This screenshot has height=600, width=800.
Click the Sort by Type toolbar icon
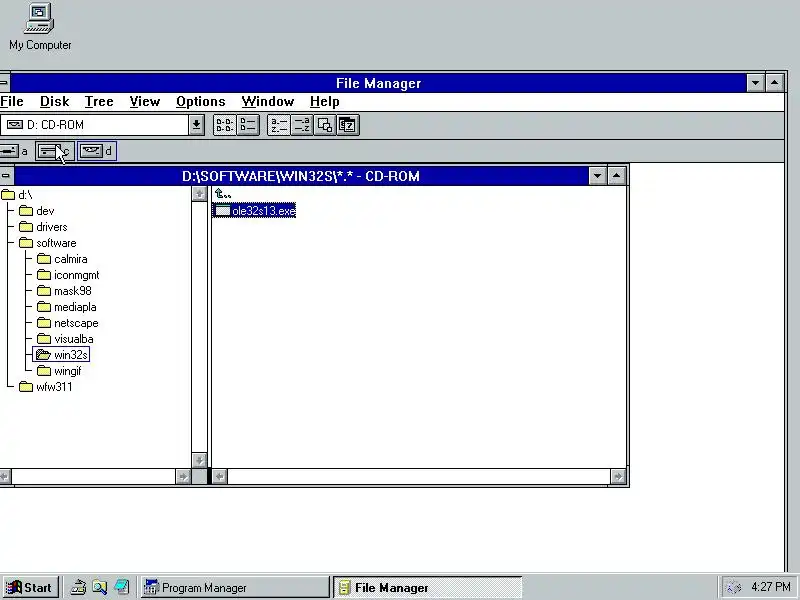[x=302, y=125]
